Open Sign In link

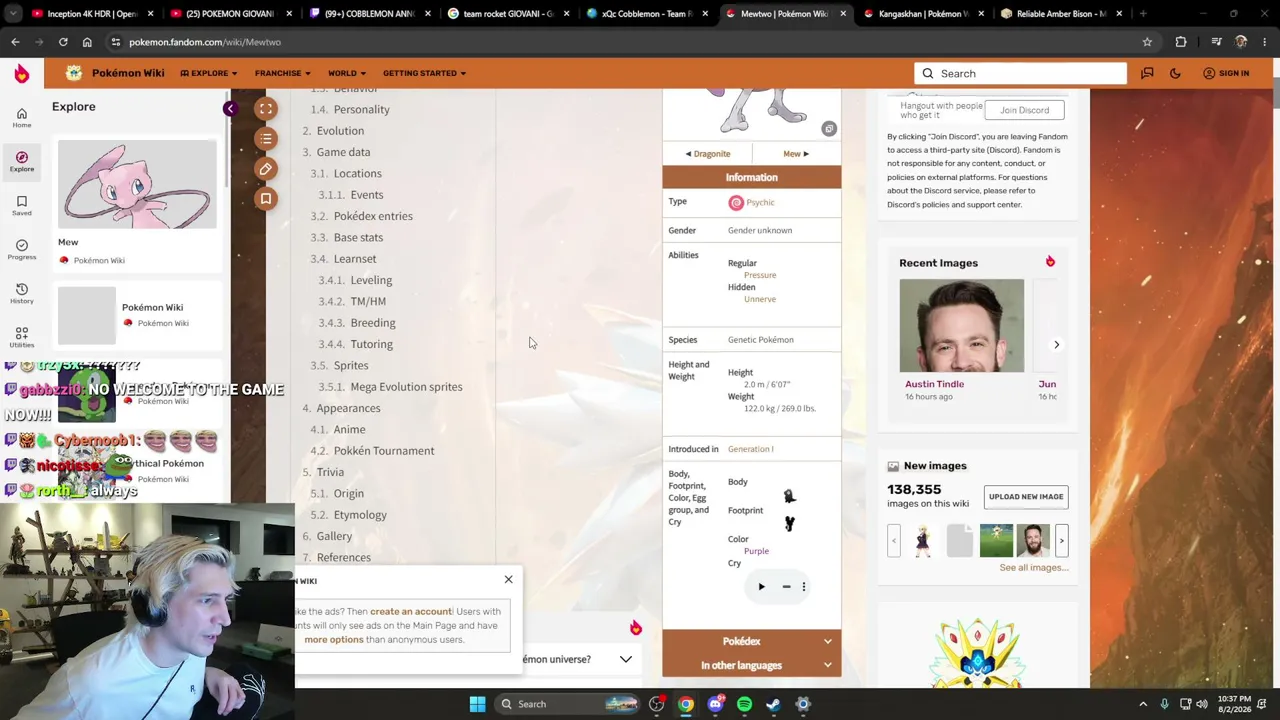tap(1226, 73)
